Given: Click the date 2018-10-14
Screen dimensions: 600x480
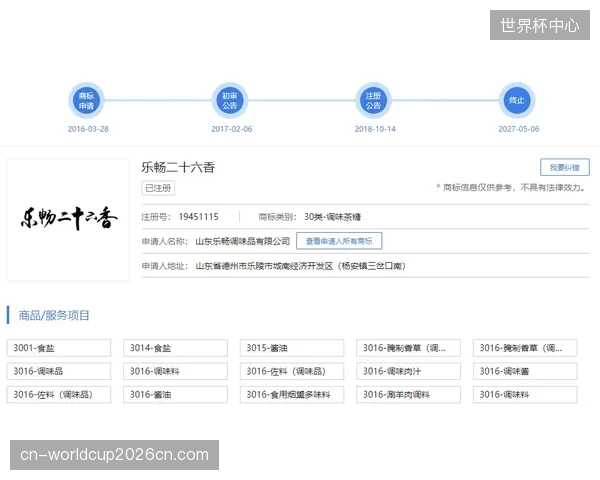Looking at the screenshot, I should pyautogui.click(x=375, y=129).
